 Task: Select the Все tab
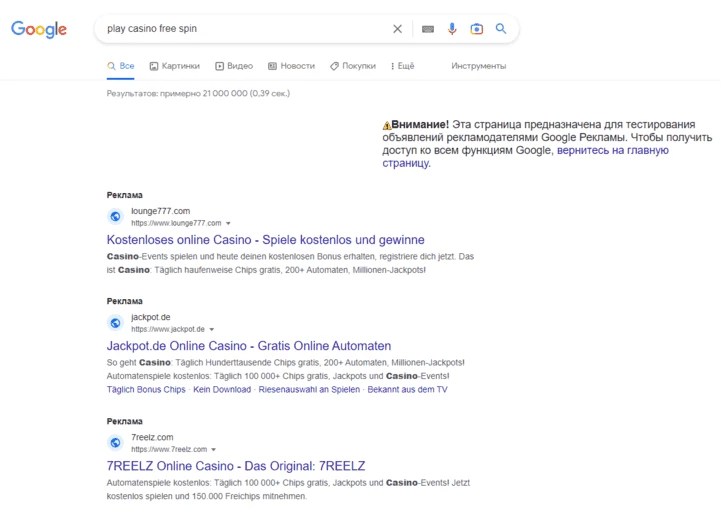[120, 66]
